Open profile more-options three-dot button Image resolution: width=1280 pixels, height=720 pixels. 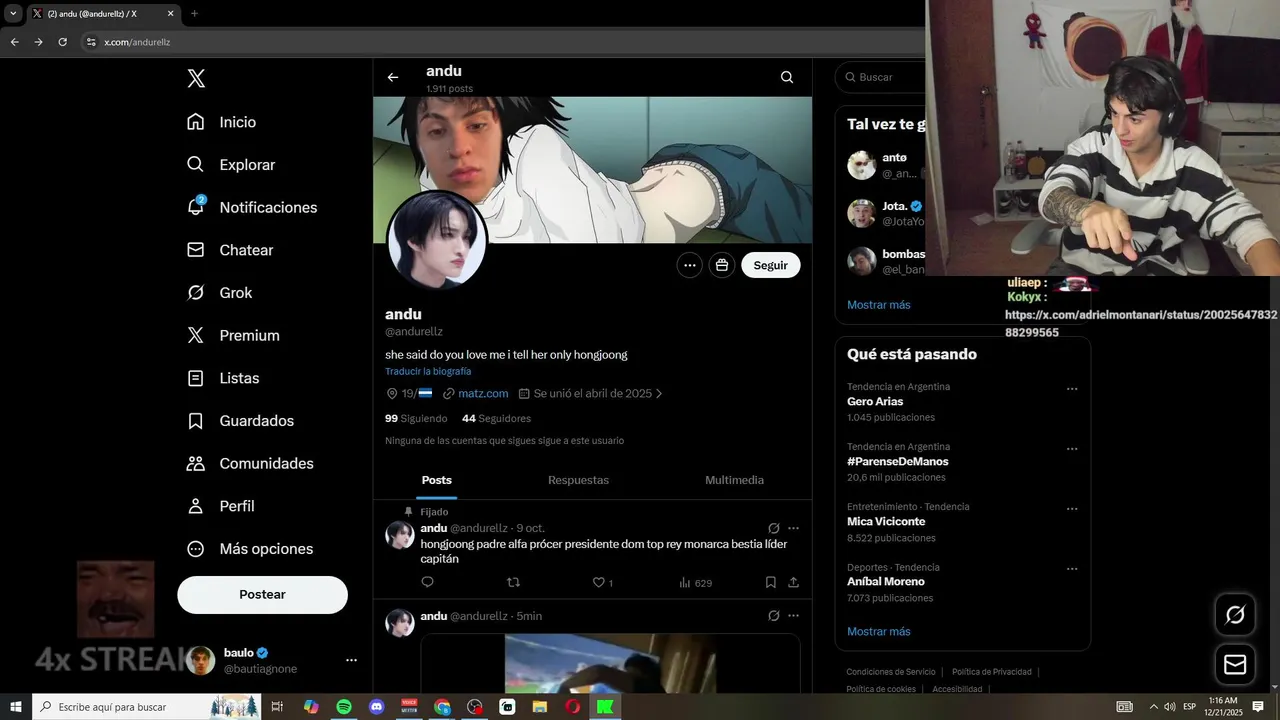(x=689, y=265)
